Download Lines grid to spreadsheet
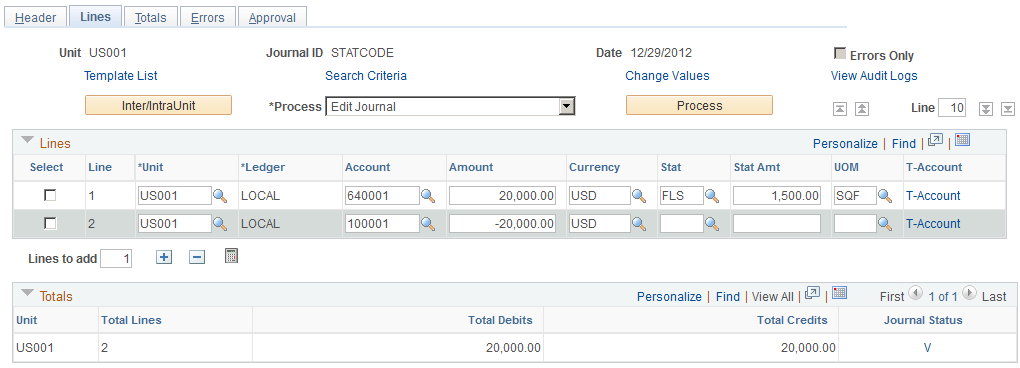Image resolution: width=1020 pixels, height=368 pixels. (963, 140)
